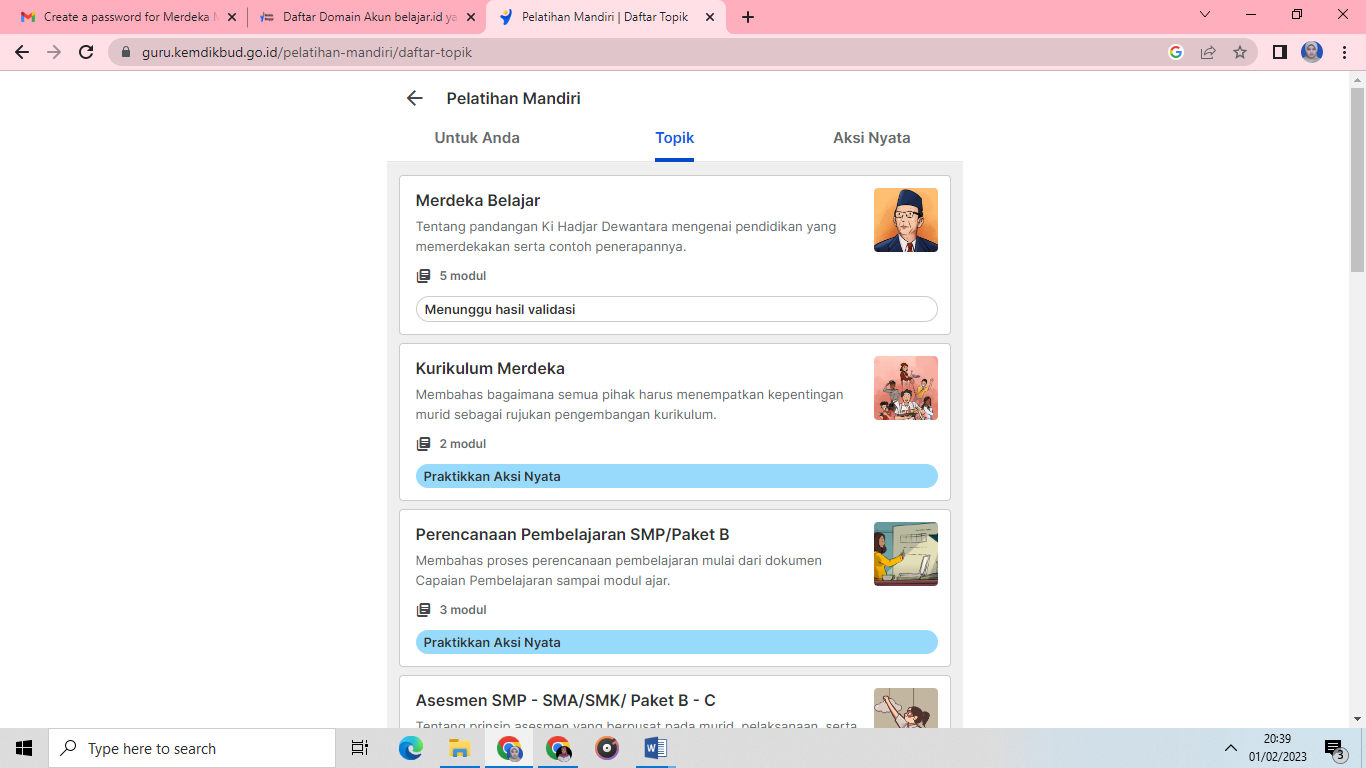Open a new browser tab
Screen dimensions: 1366x768
coord(748,17)
